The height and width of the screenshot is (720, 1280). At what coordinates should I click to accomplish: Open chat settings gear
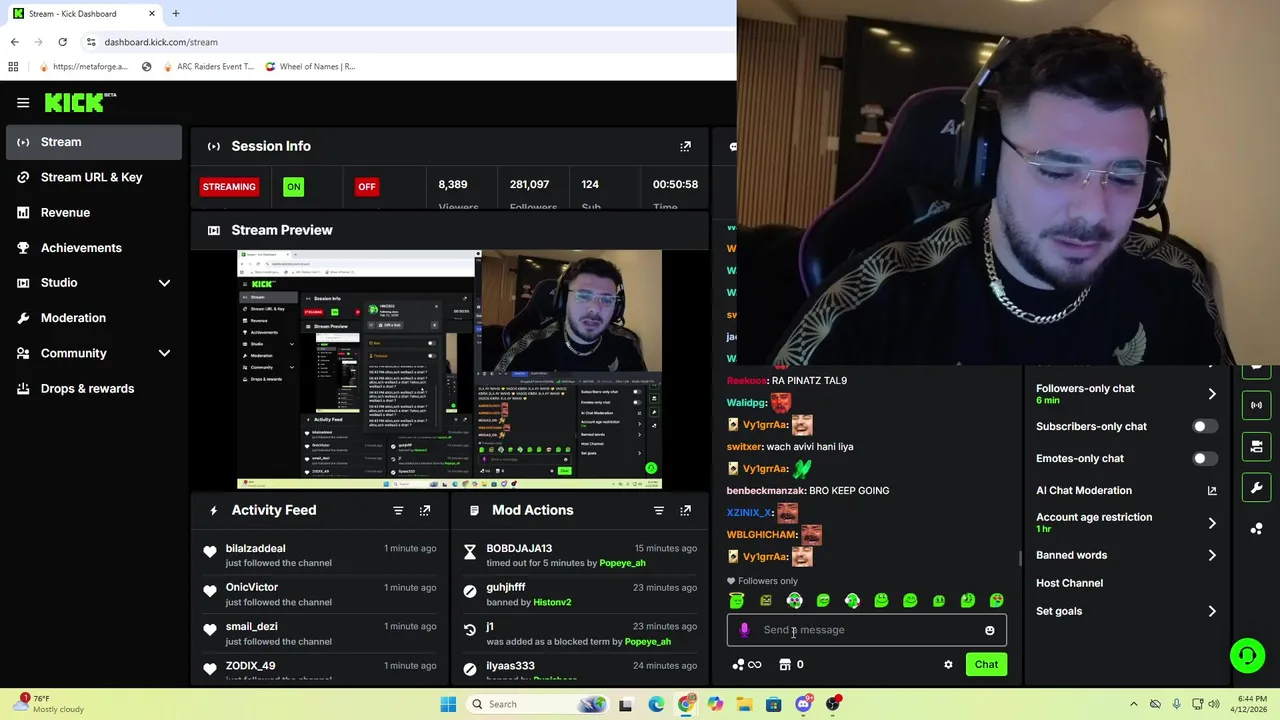coord(948,664)
